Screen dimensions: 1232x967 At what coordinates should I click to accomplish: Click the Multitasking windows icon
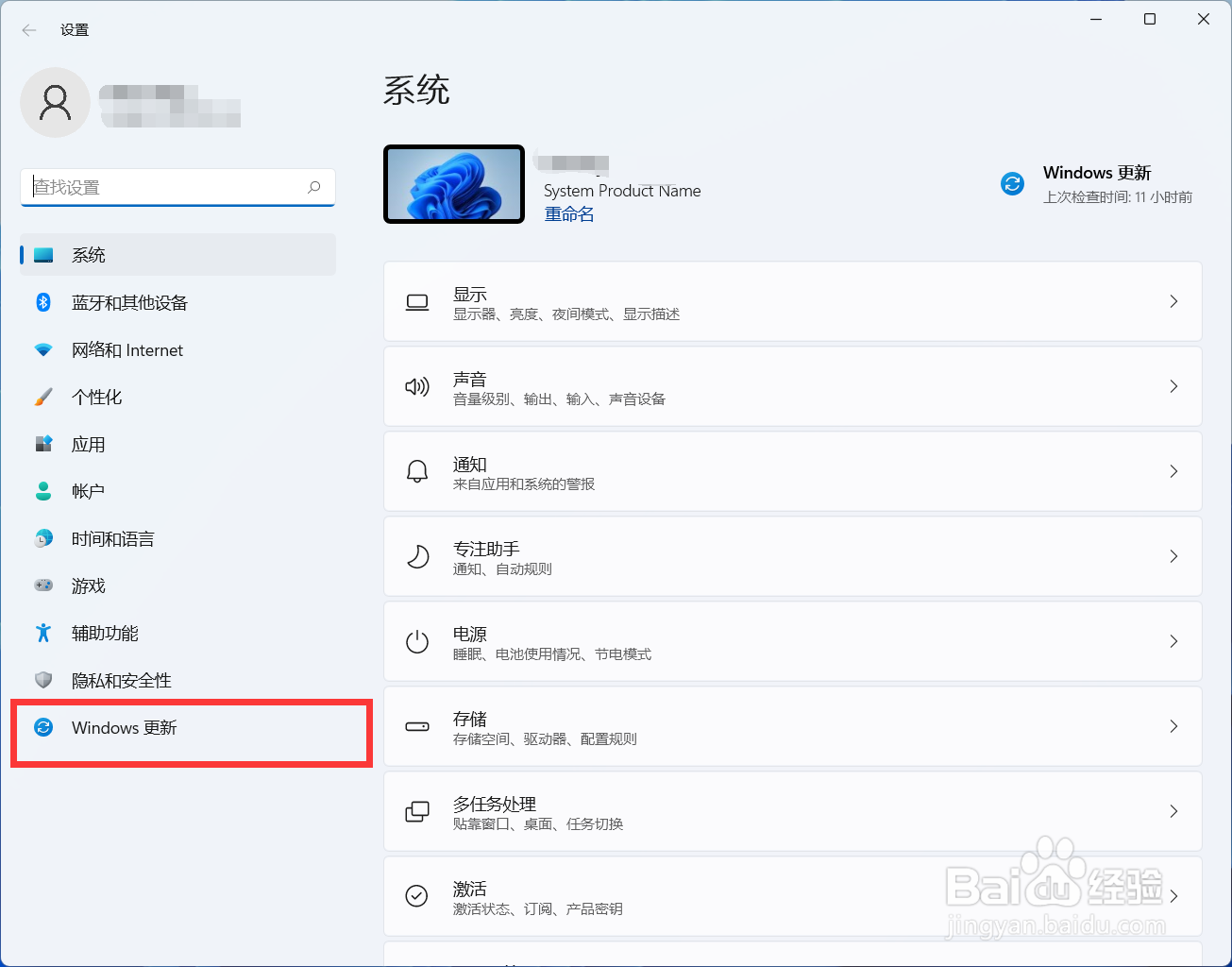[417, 811]
